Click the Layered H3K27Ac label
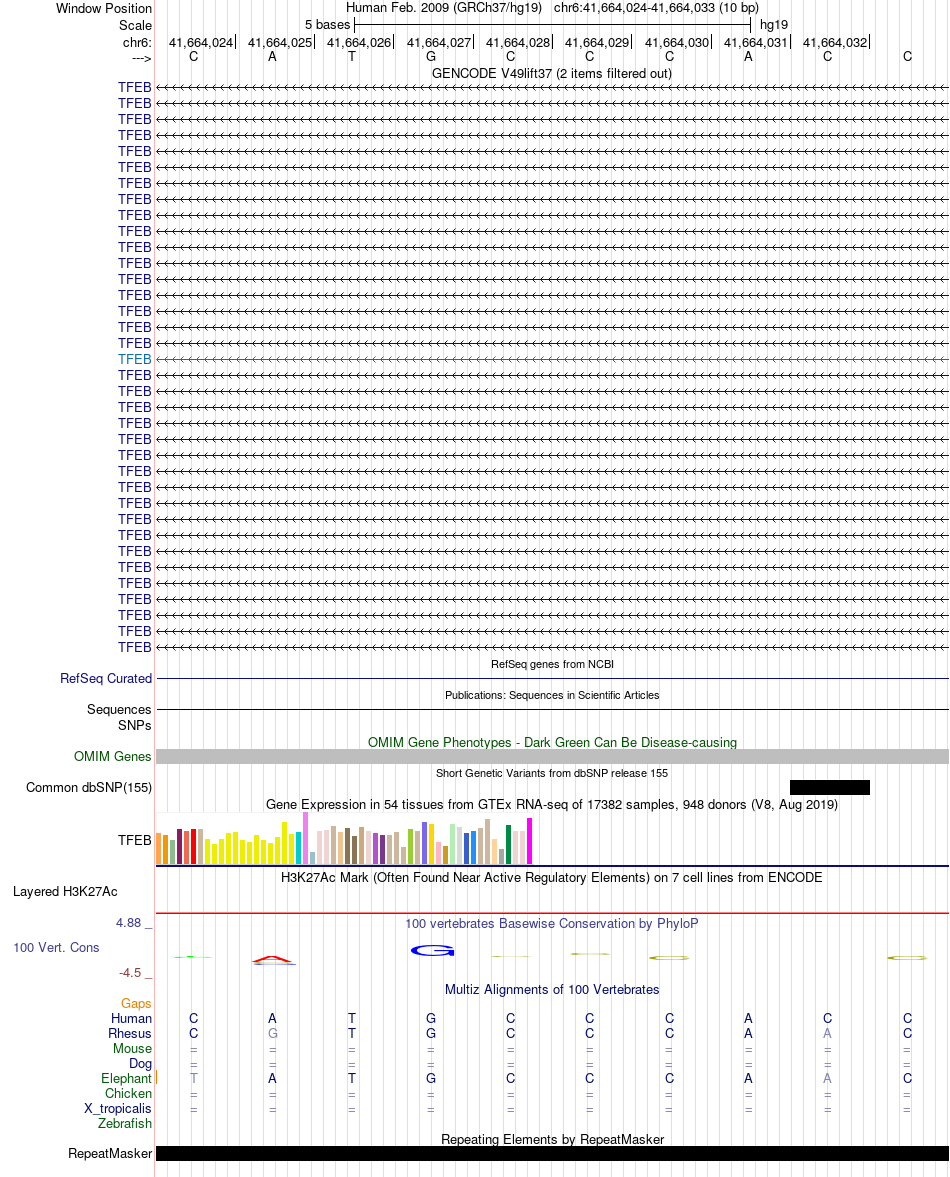950x1177 pixels. [65, 891]
